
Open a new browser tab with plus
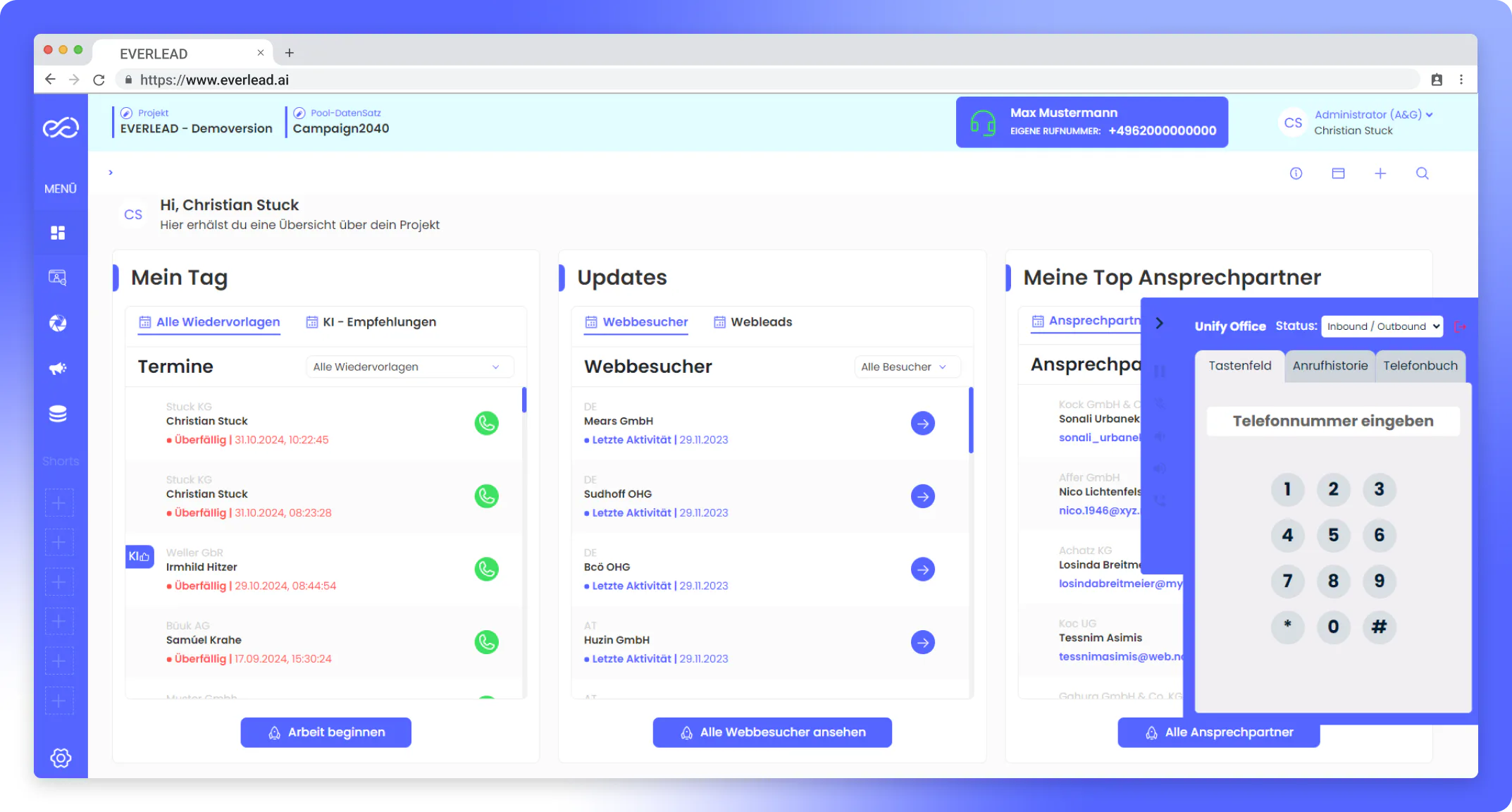coord(289,53)
